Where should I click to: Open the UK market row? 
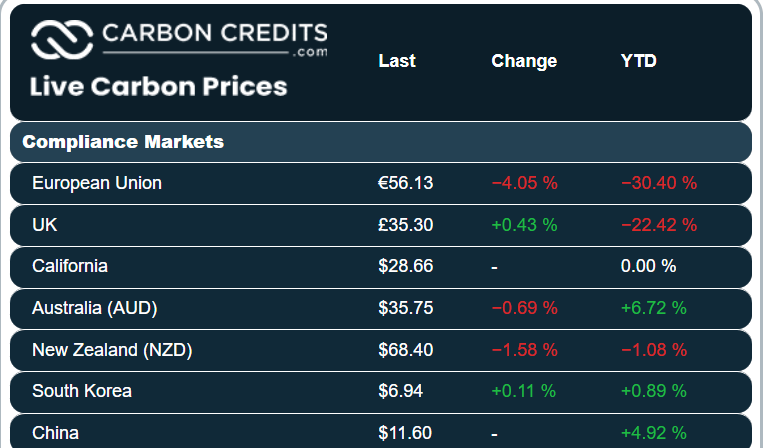(45, 225)
